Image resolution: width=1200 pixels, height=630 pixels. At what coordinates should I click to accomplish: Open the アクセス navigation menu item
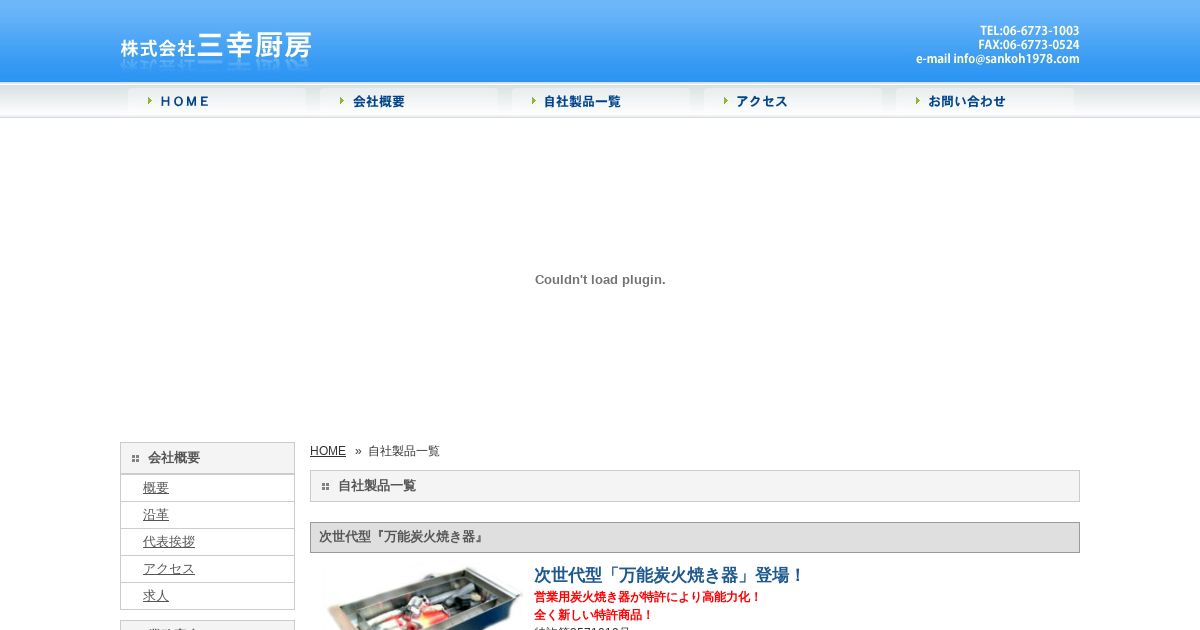click(793, 101)
